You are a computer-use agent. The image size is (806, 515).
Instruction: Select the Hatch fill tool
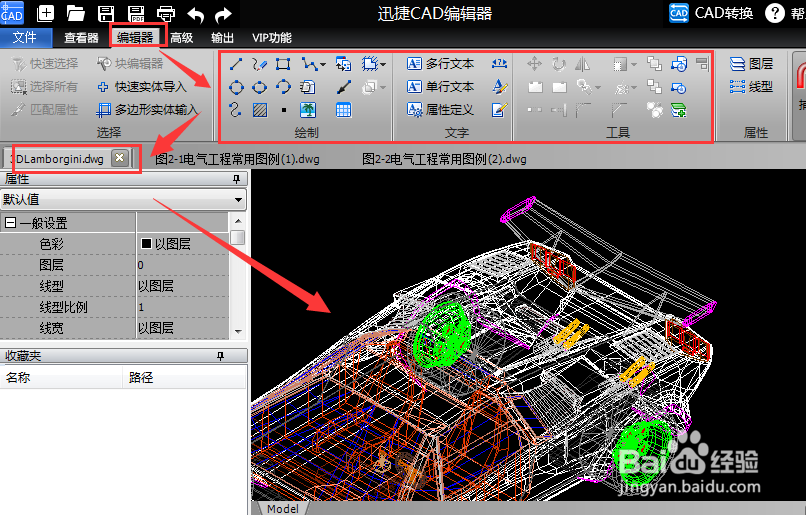click(260, 109)
